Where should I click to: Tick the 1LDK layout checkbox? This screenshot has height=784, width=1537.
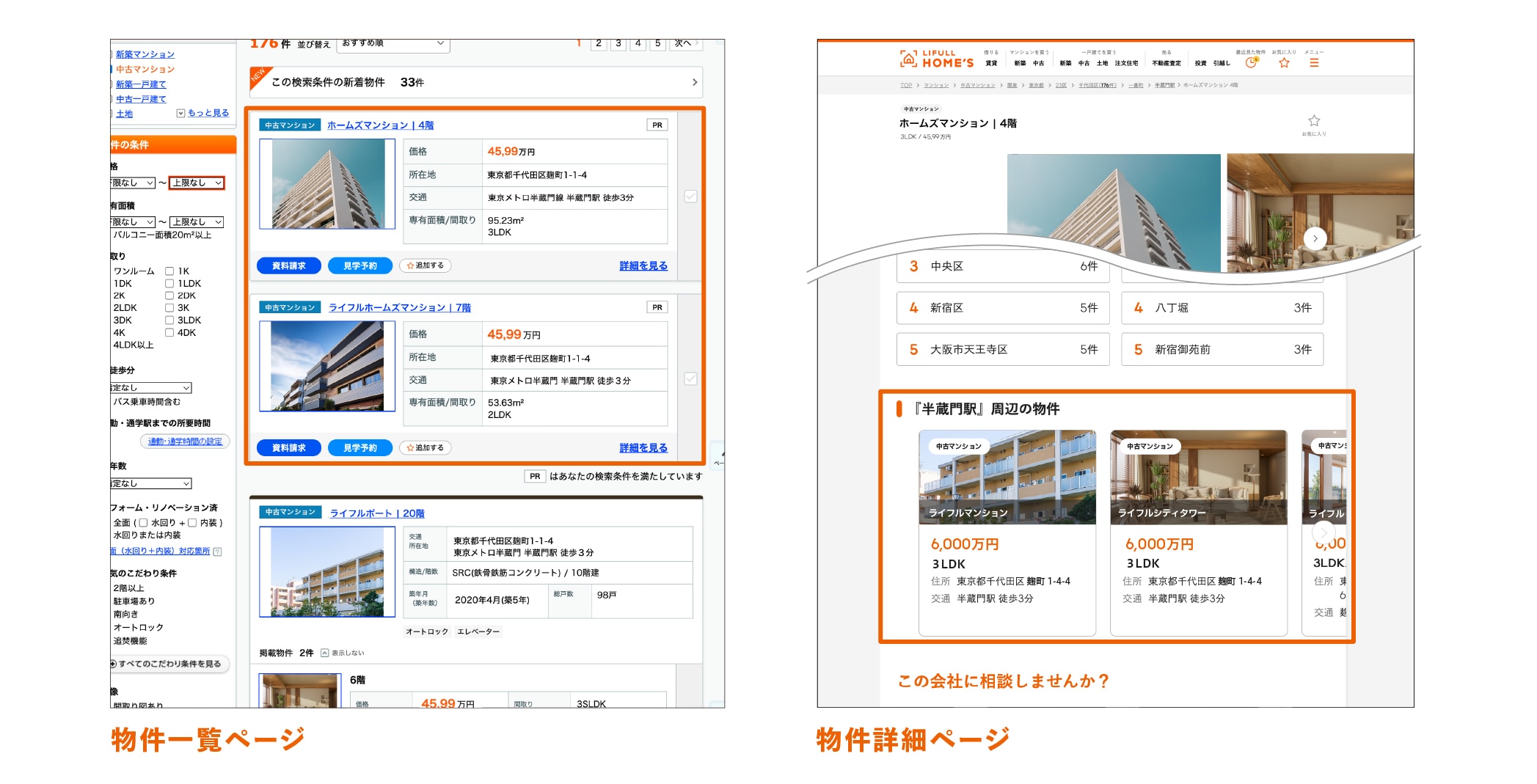(x=169, y=284)
